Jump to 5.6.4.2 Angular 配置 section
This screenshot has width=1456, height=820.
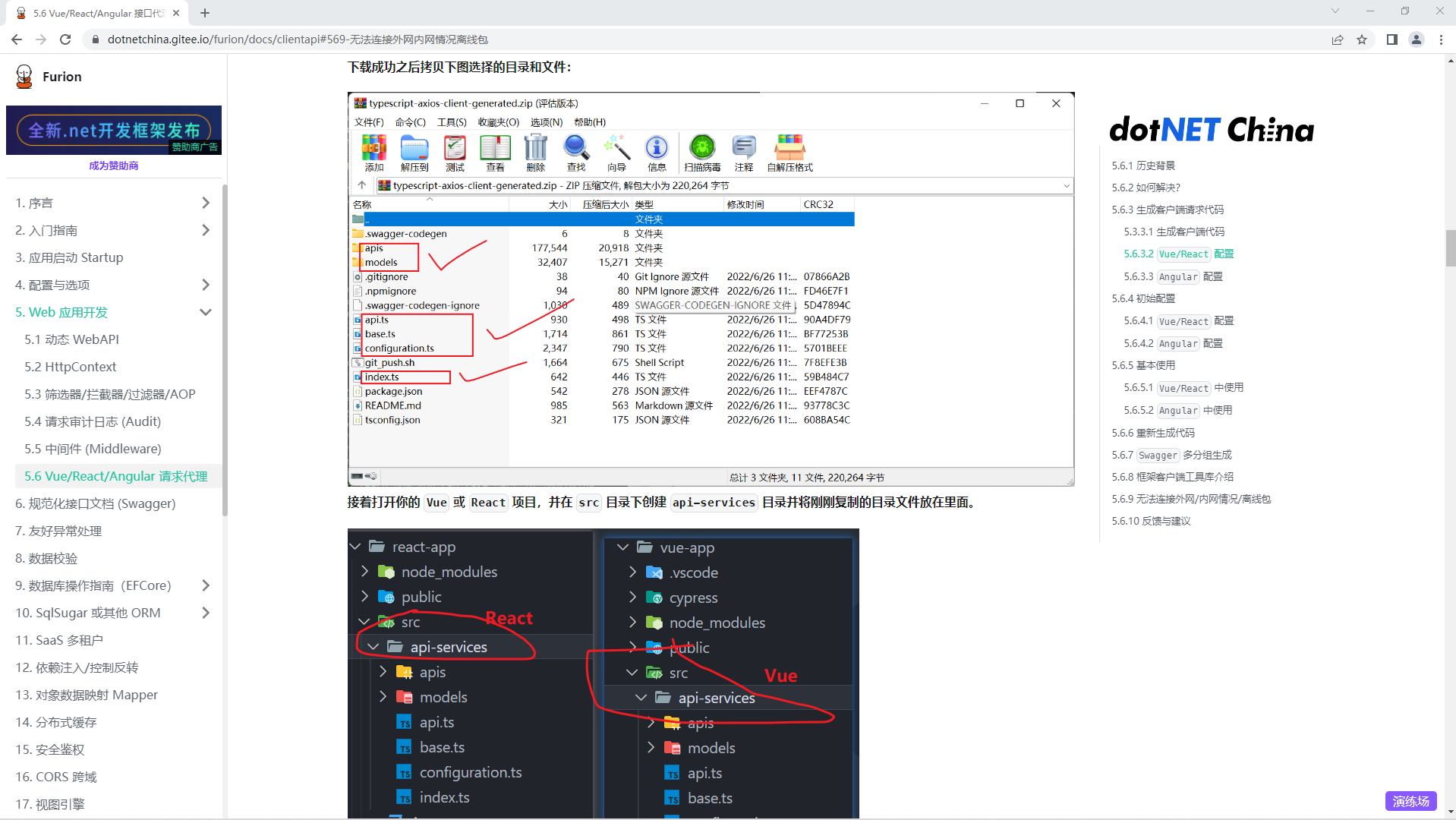point(1173,343)
